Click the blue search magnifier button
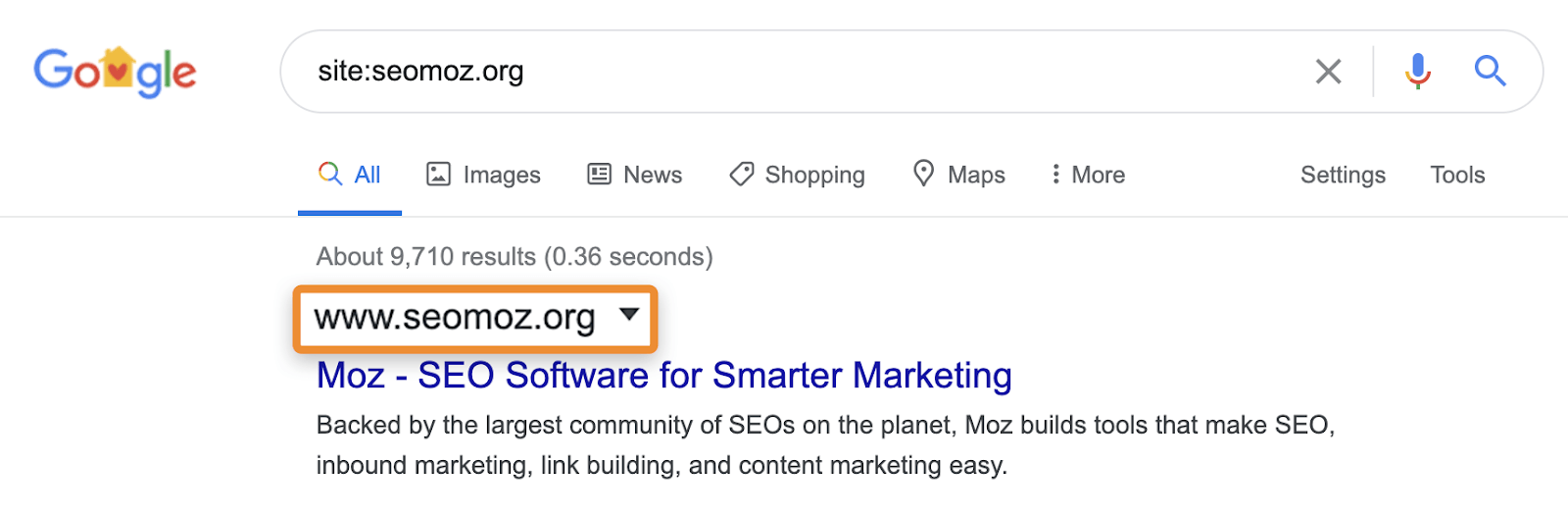 pyautogui.click(x=1490, y=72)
